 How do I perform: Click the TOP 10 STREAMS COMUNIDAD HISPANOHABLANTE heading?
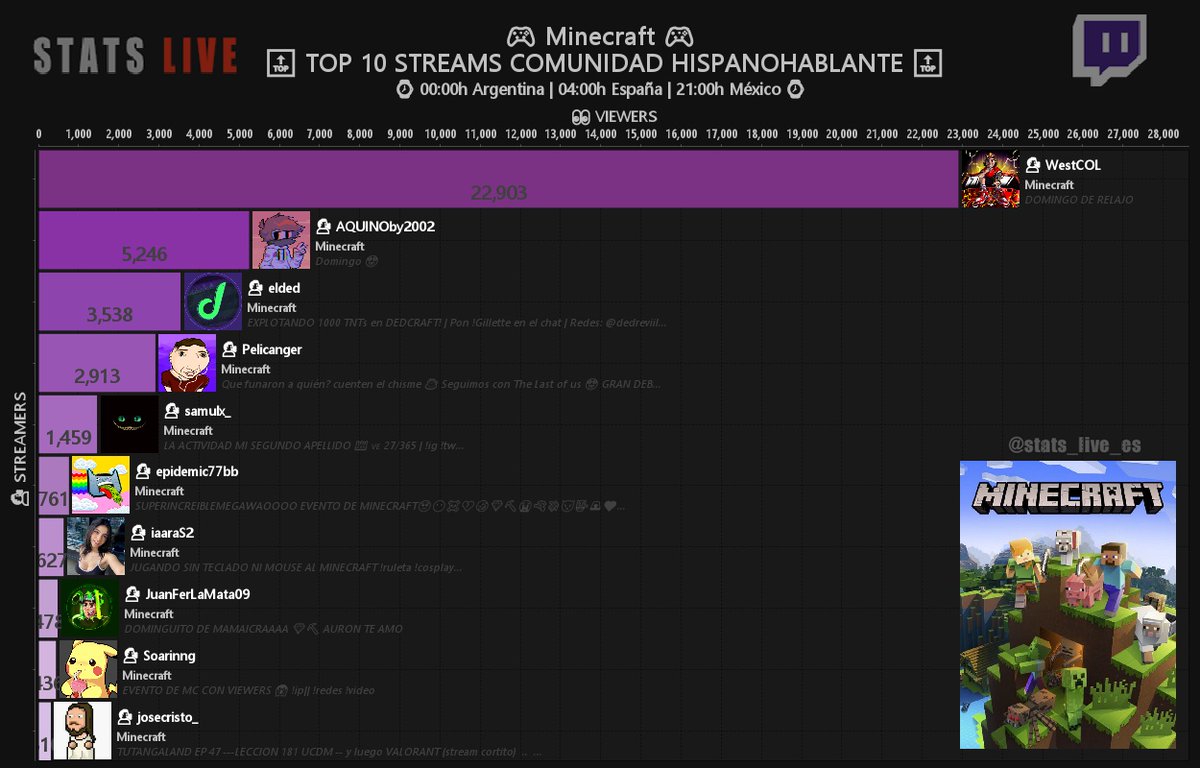pos(604,64)
